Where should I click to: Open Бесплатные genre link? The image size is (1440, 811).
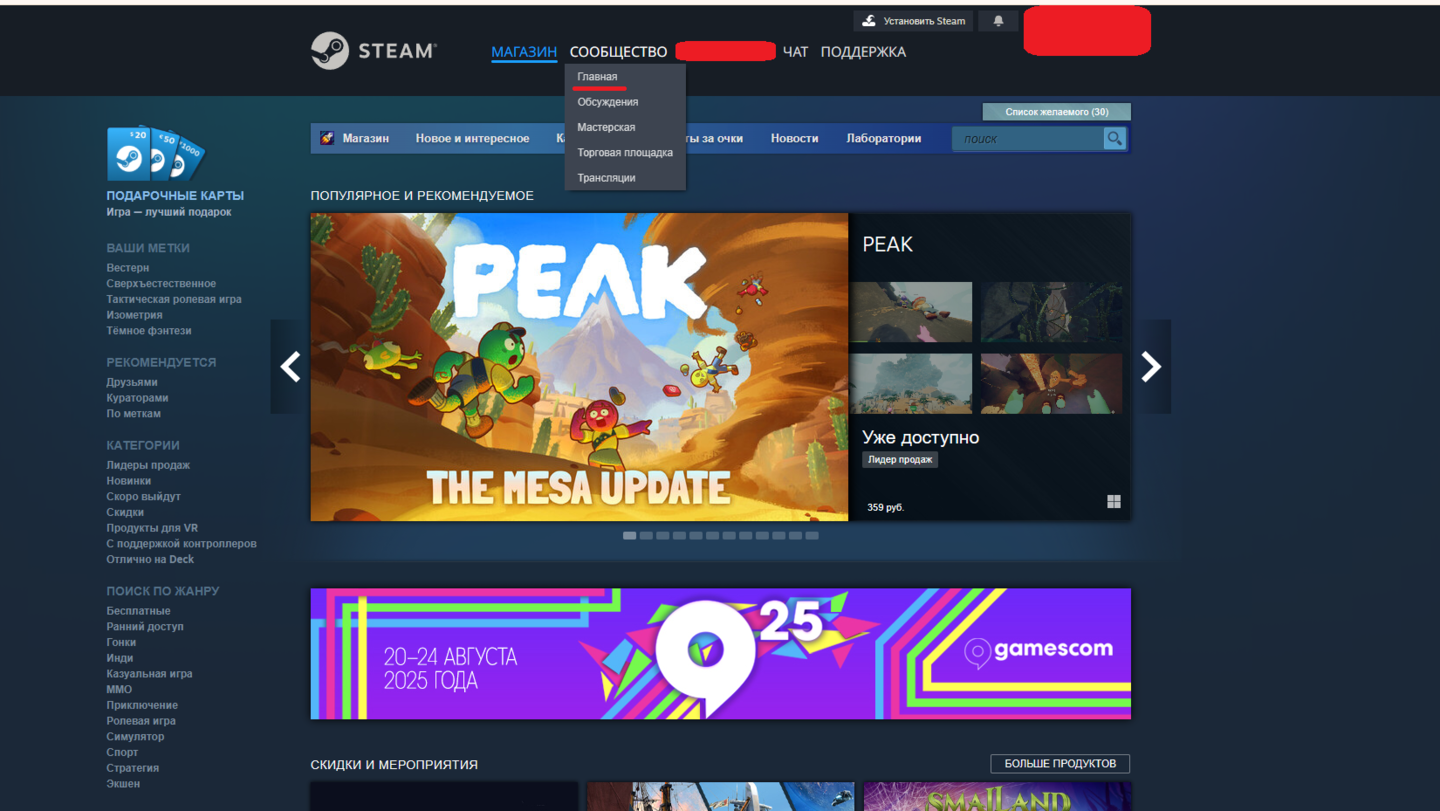[x=139, y=611]
